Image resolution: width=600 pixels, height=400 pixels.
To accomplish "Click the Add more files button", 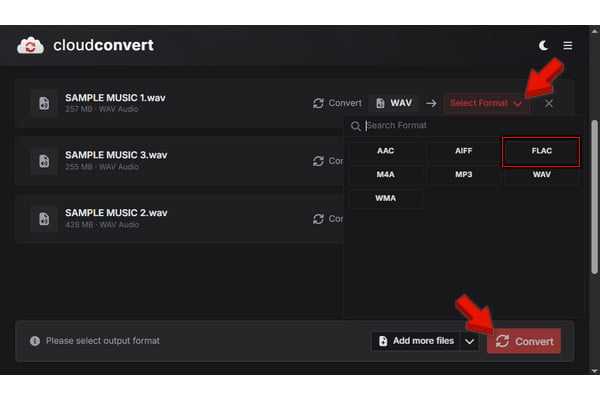I will 416,341.
